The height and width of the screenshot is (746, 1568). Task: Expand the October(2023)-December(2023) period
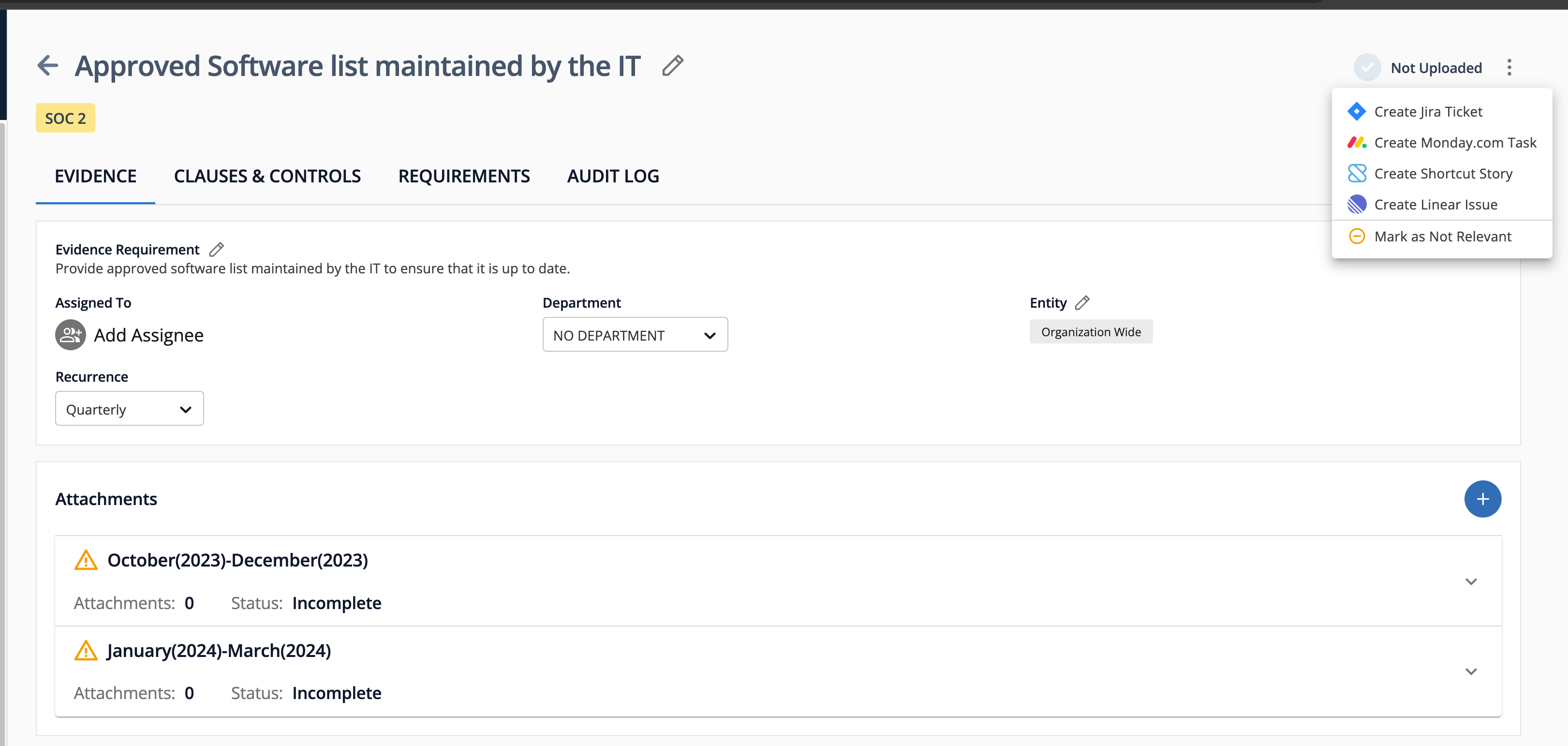pos(1471,581)
